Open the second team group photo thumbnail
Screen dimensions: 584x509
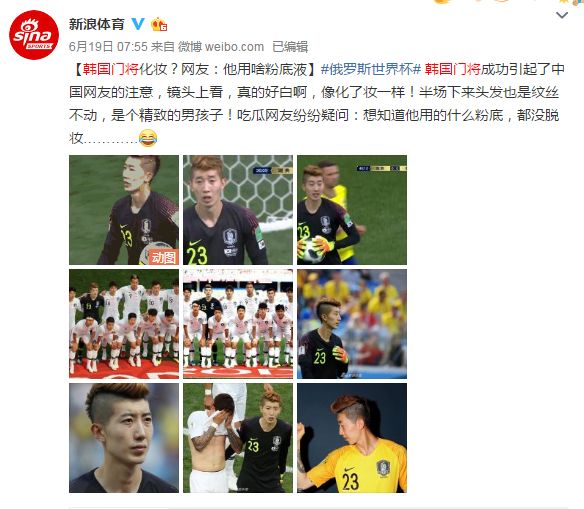pyautogui.click(x=238, y=324)
